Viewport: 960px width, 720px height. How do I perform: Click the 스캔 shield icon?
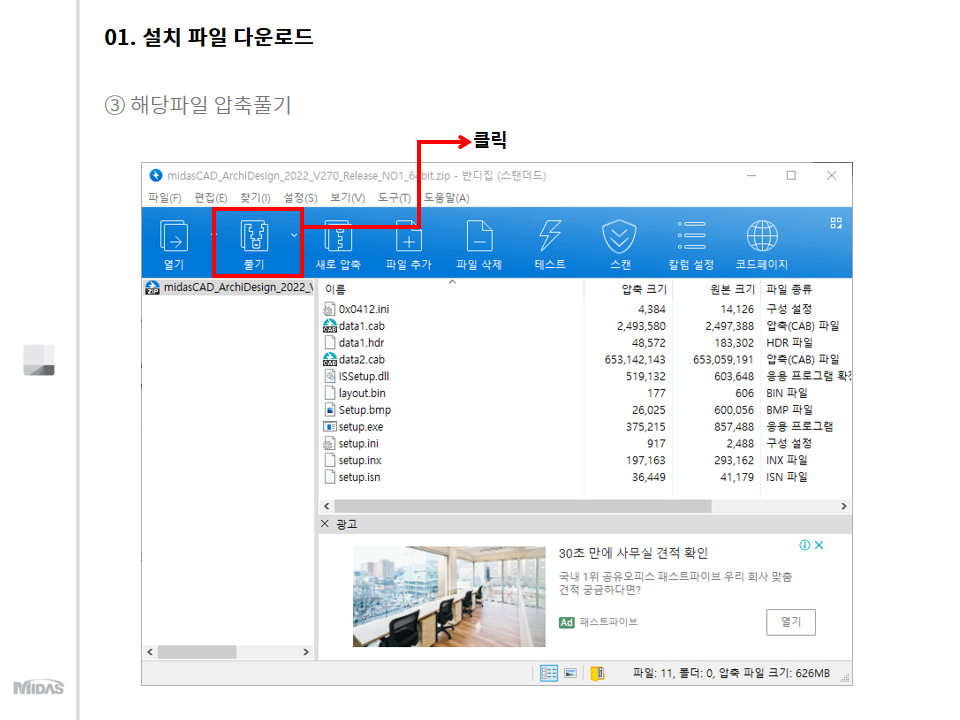coord(620,236)
